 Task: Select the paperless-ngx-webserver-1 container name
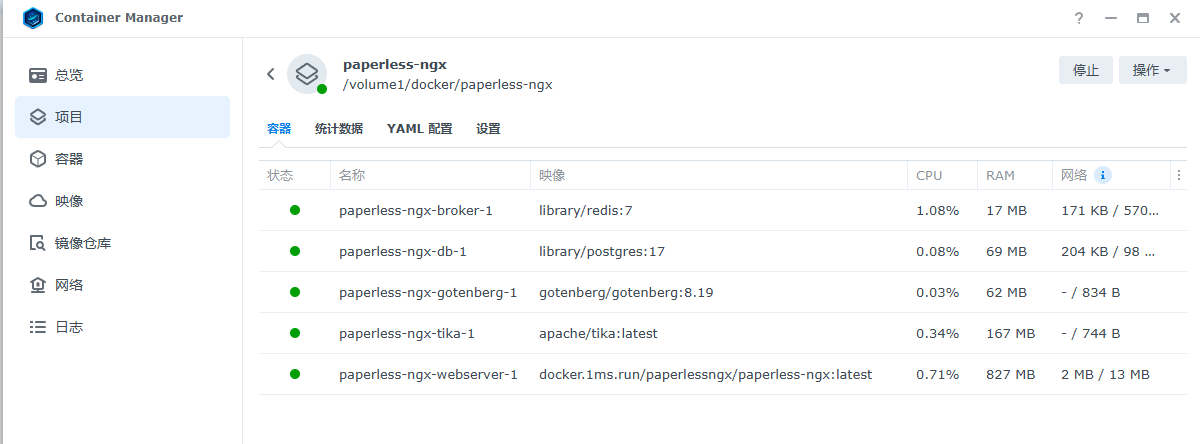(428, 375)
